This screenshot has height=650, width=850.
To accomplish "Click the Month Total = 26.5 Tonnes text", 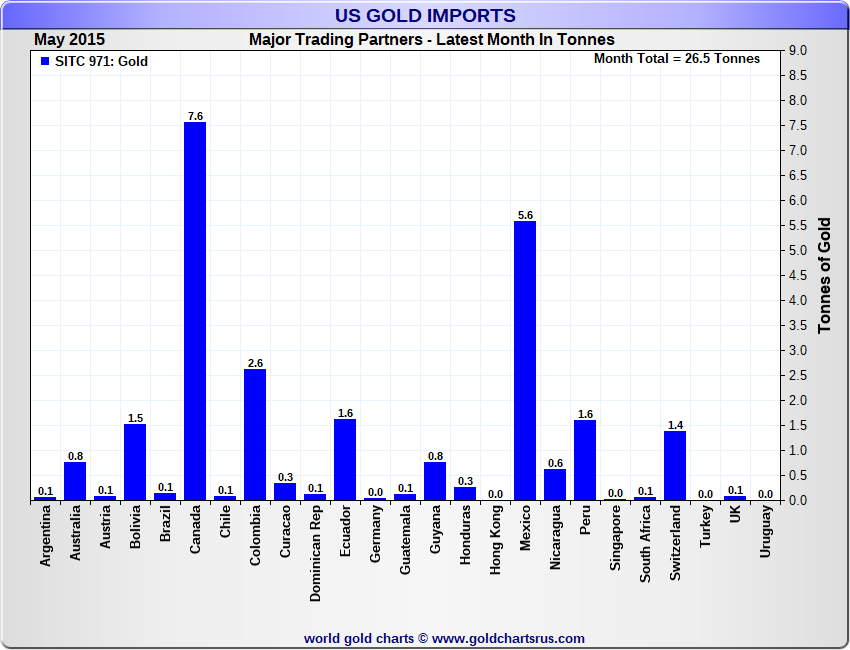I will (677, 59).
